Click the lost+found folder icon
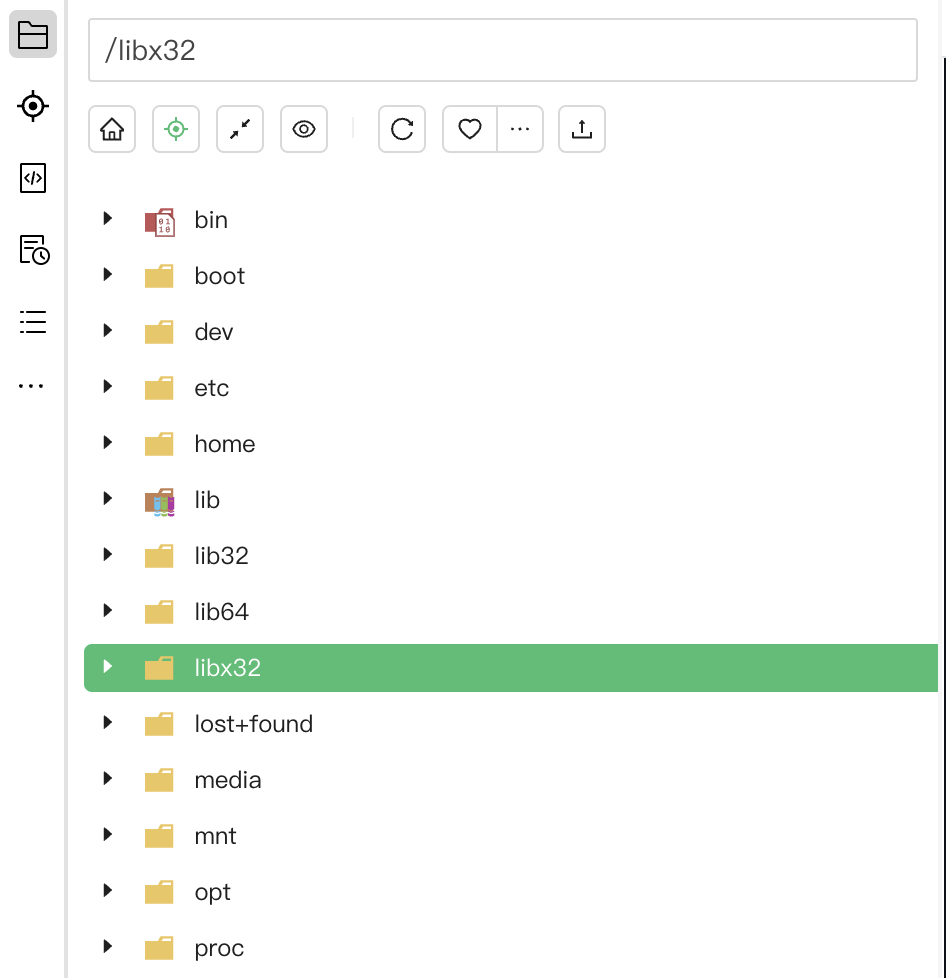This screenshot has width=946, height=978. tap(159, 725)
